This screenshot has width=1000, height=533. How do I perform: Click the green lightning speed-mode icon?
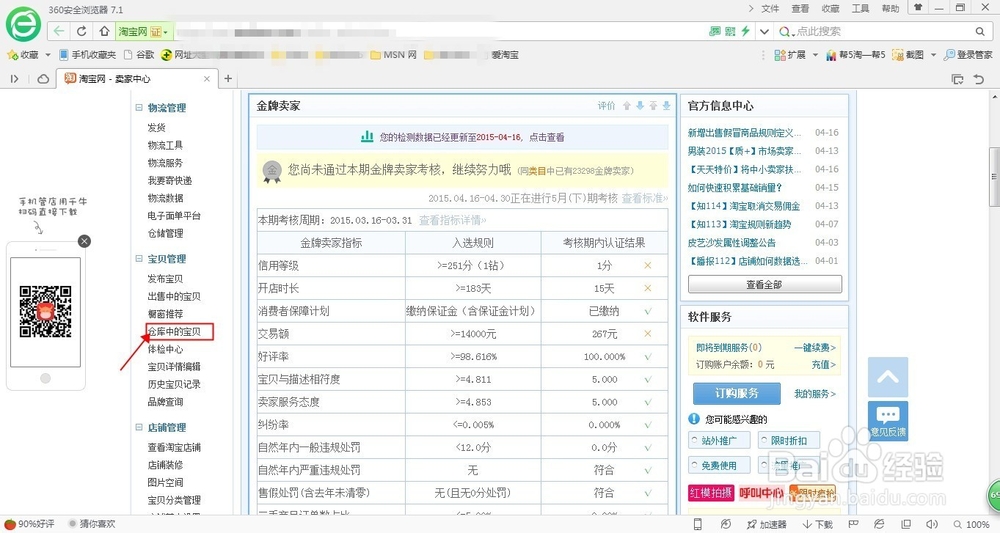(745, 31)
